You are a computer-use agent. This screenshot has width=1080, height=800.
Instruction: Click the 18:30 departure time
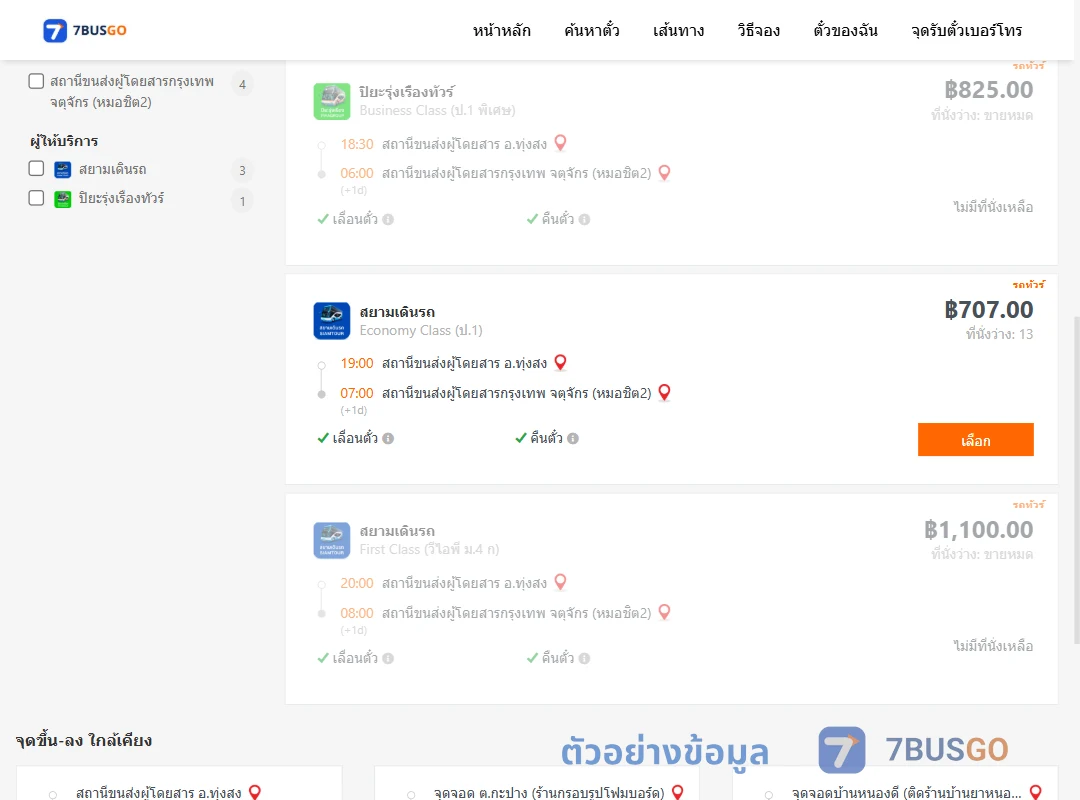[x=357, y=144]
